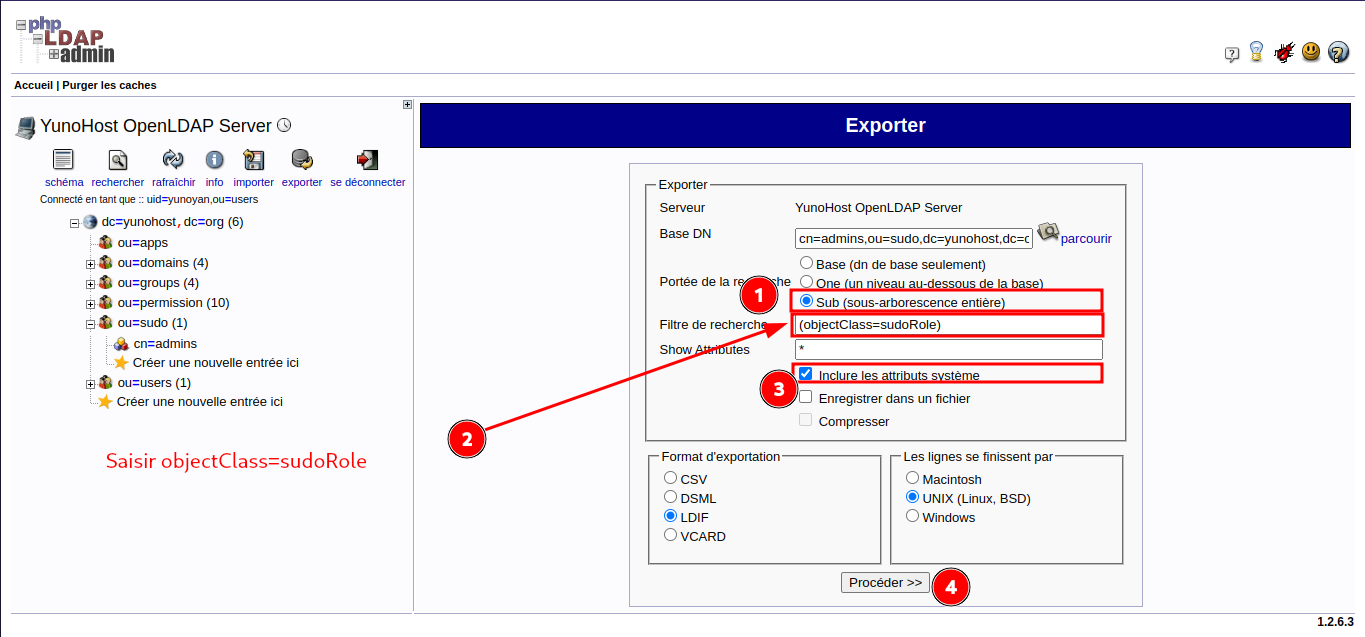Click the parcourir link

(1085, 239)
